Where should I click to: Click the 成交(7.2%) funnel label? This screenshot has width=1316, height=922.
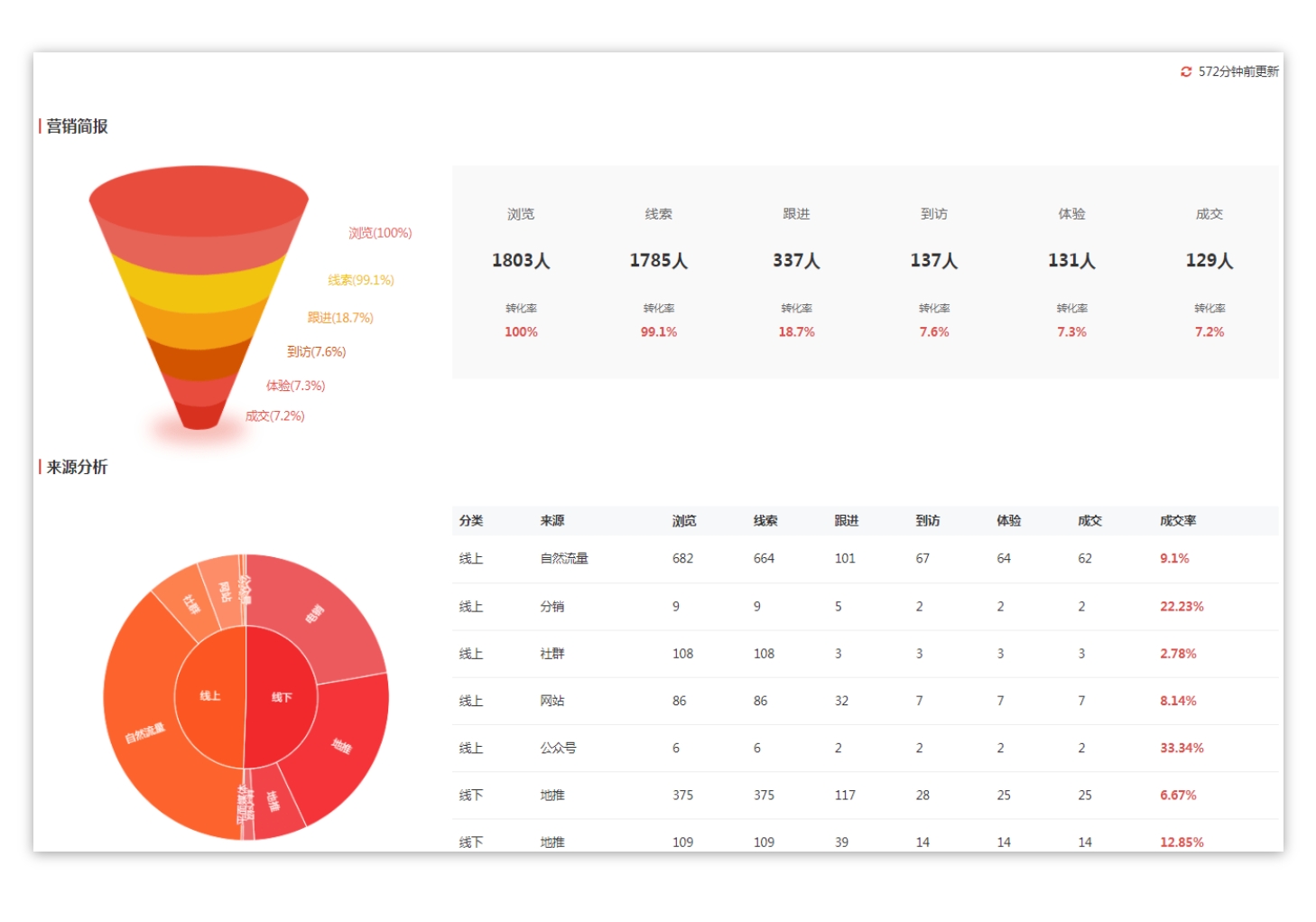pos(275,416)
